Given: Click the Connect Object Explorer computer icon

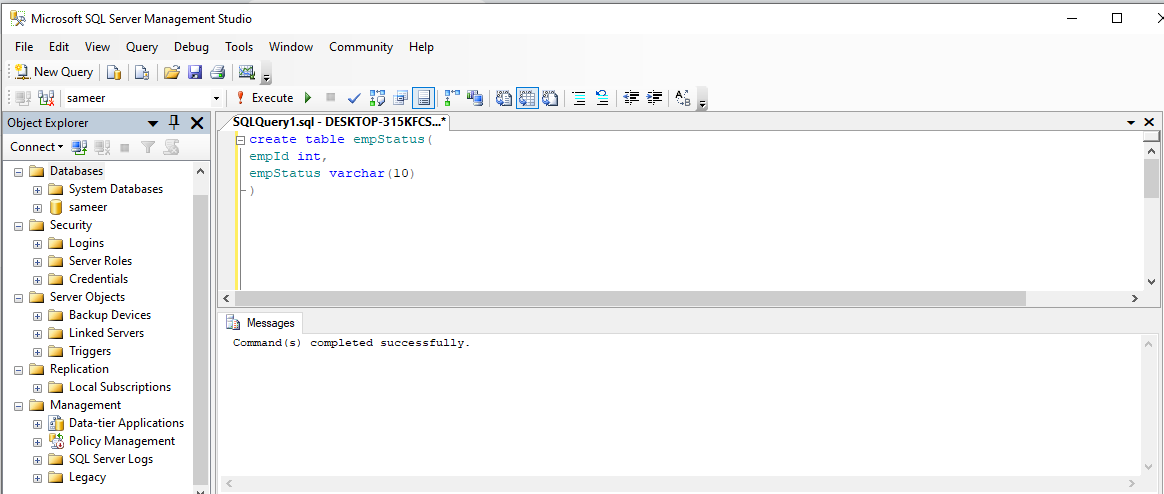Looking at the screenshot, I should coord(79,147).
